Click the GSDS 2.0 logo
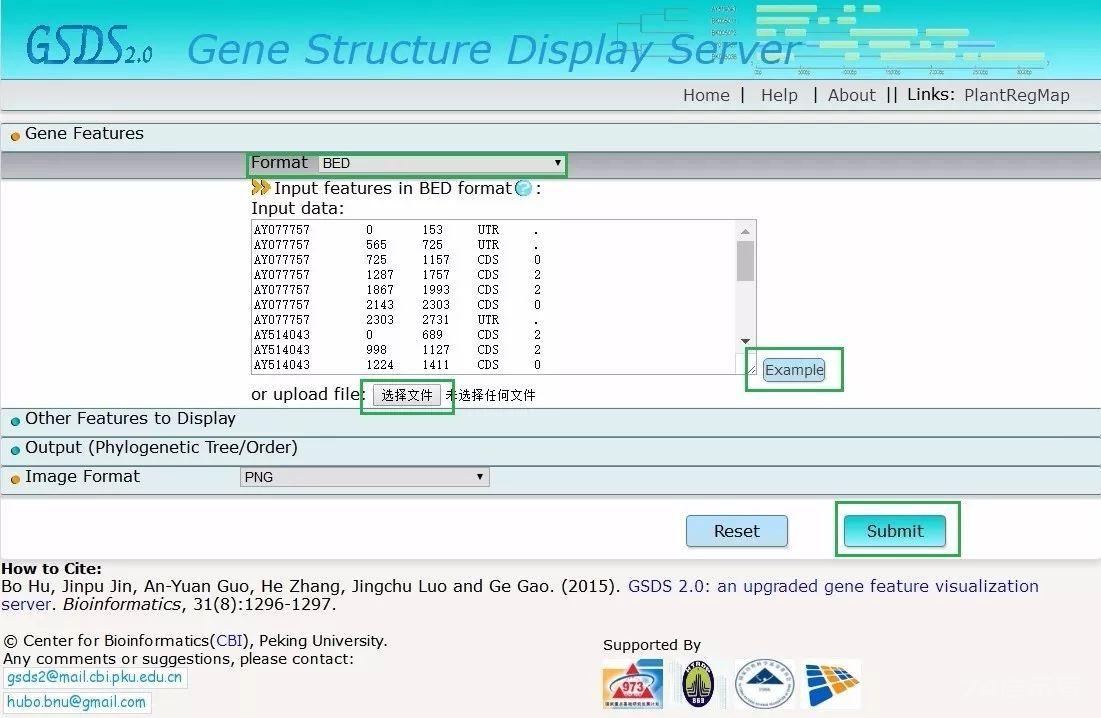1101x718 pixels. click(x=89, y=46)
